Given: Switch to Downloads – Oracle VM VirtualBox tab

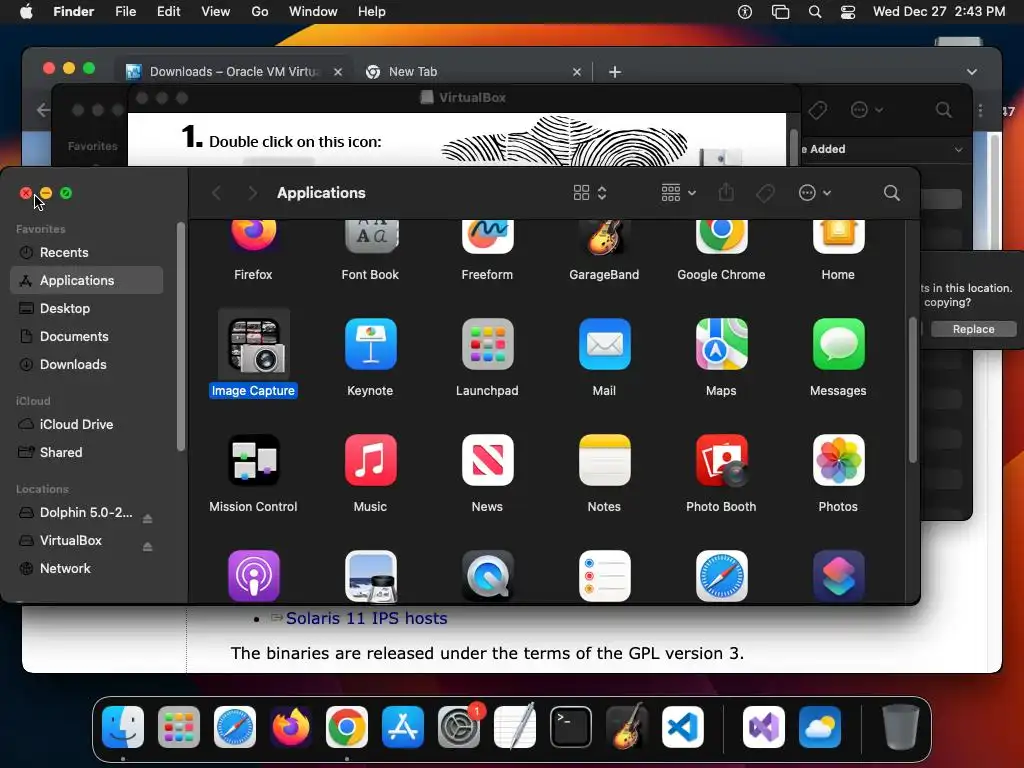Looking at the screenshot, I should pos(234,72).
